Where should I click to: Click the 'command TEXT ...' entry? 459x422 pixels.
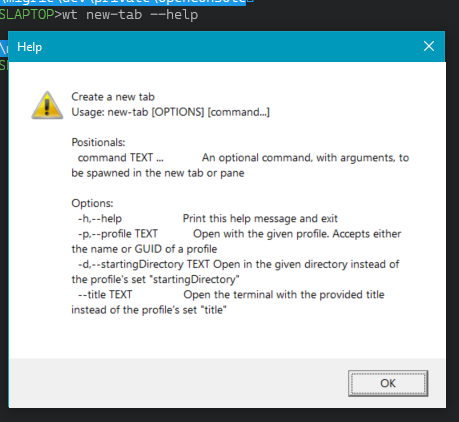click(121, 158)
